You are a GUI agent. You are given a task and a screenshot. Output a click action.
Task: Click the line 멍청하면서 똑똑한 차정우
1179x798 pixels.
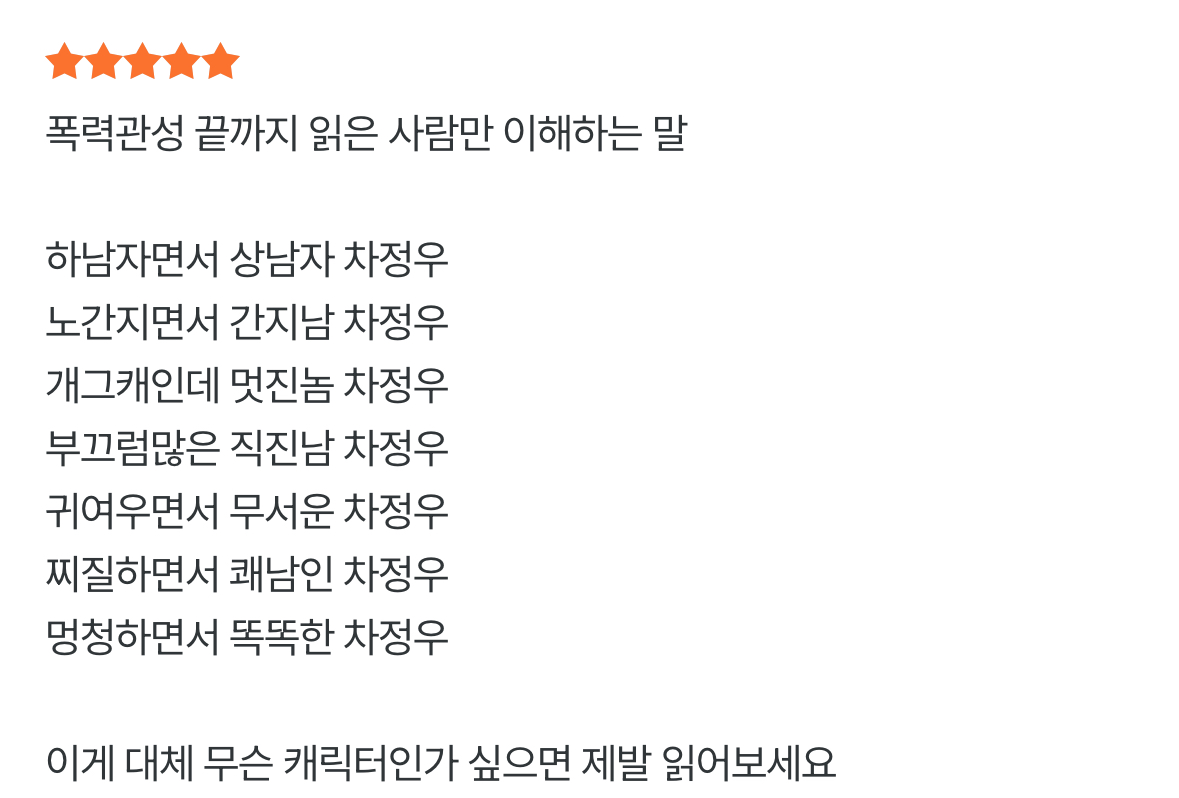pos(247,637)
